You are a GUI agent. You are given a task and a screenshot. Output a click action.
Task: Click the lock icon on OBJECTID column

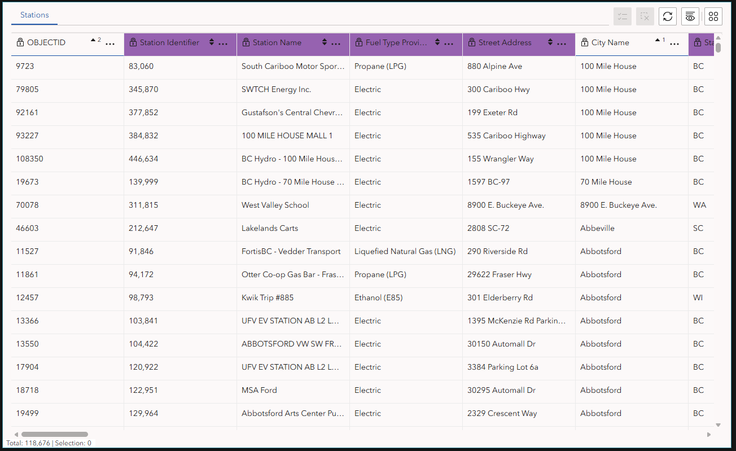pyautogui.click(x=20, y=43)
